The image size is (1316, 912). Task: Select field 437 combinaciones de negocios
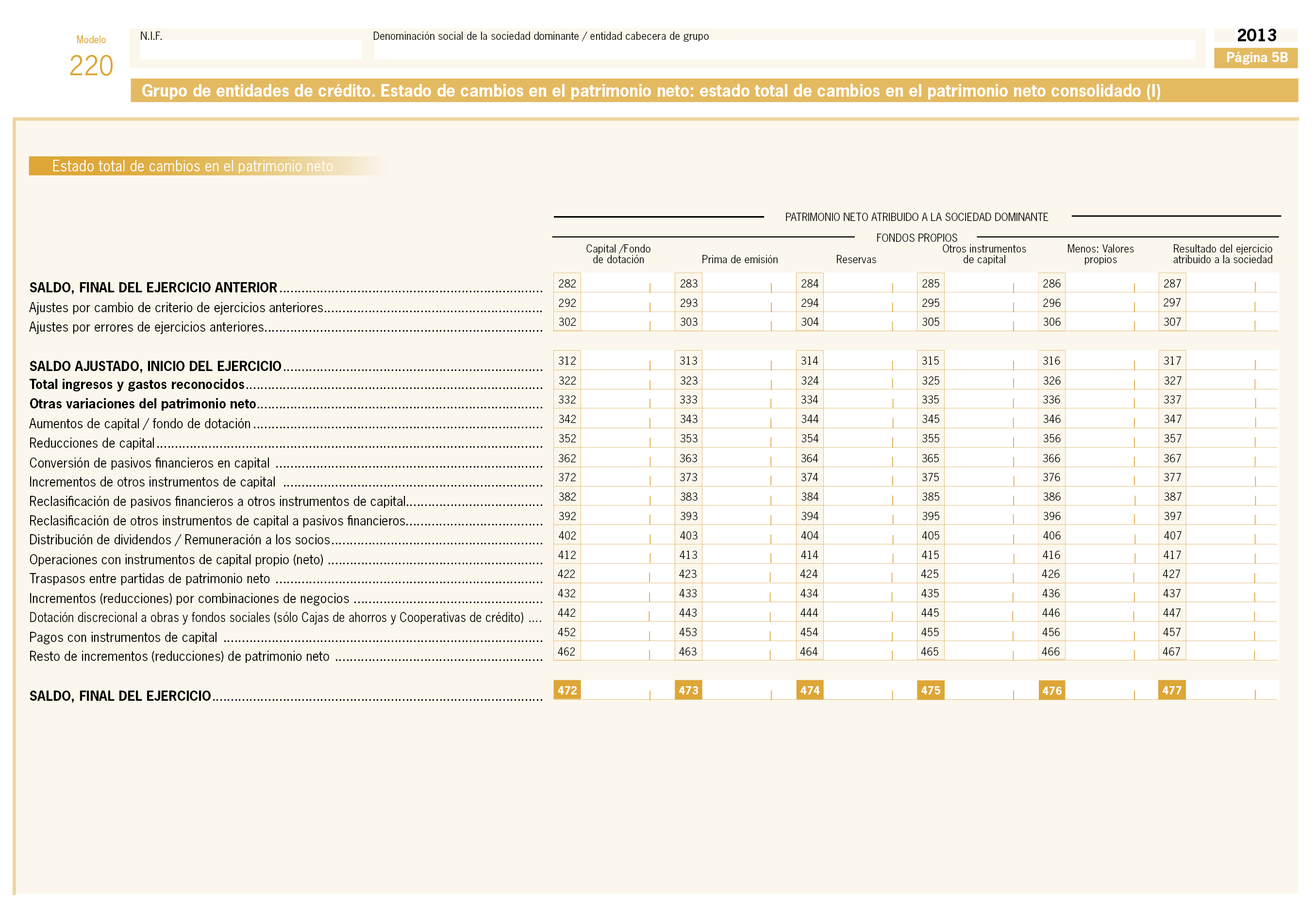1218,593
